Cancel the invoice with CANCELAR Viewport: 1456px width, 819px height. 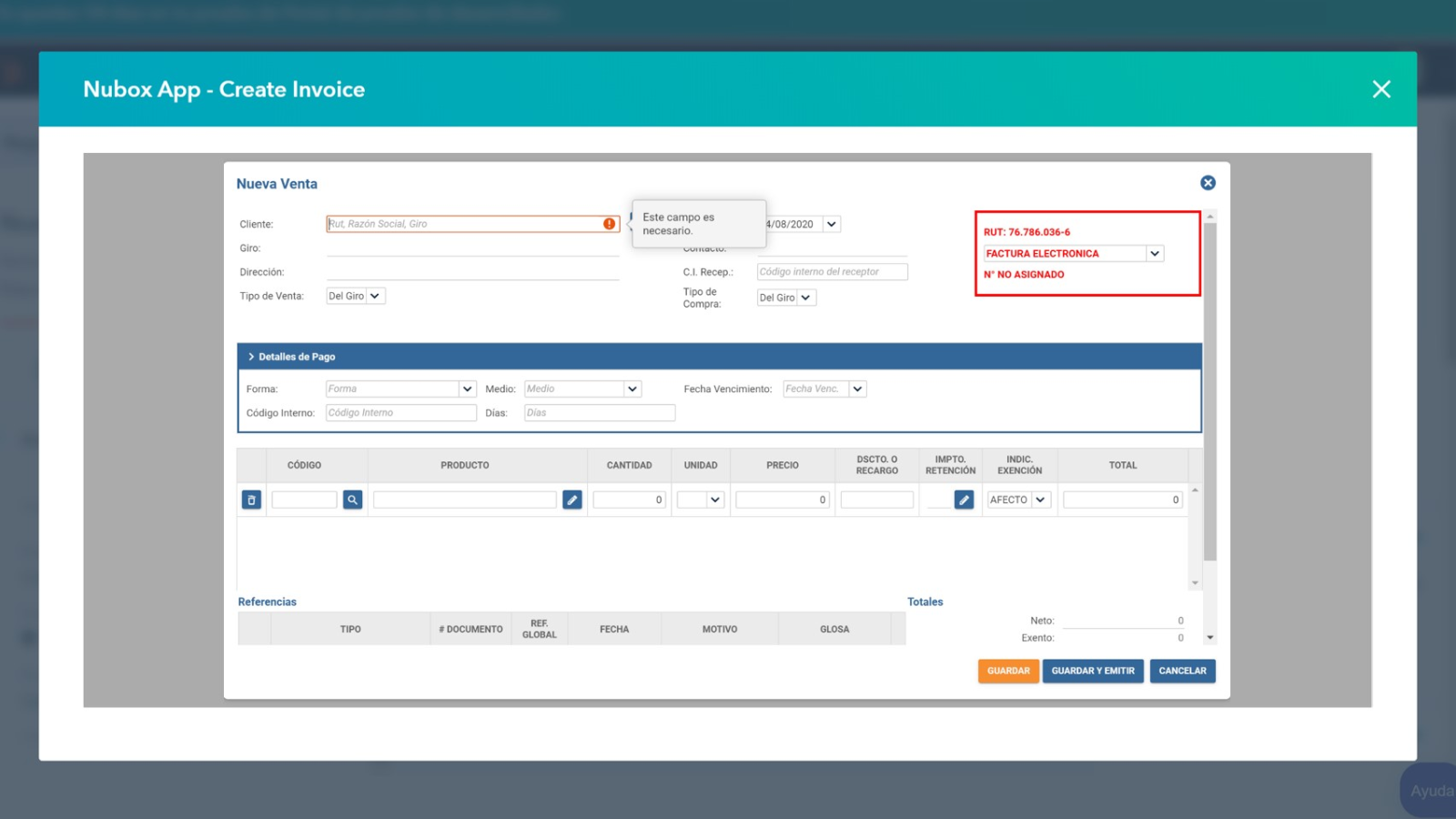pos(1182,671)
